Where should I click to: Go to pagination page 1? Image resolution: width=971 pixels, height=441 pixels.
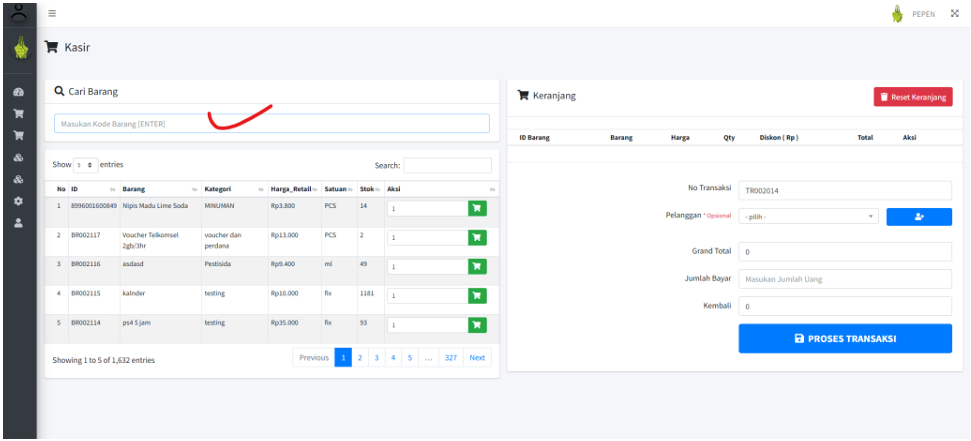[343, 357]
